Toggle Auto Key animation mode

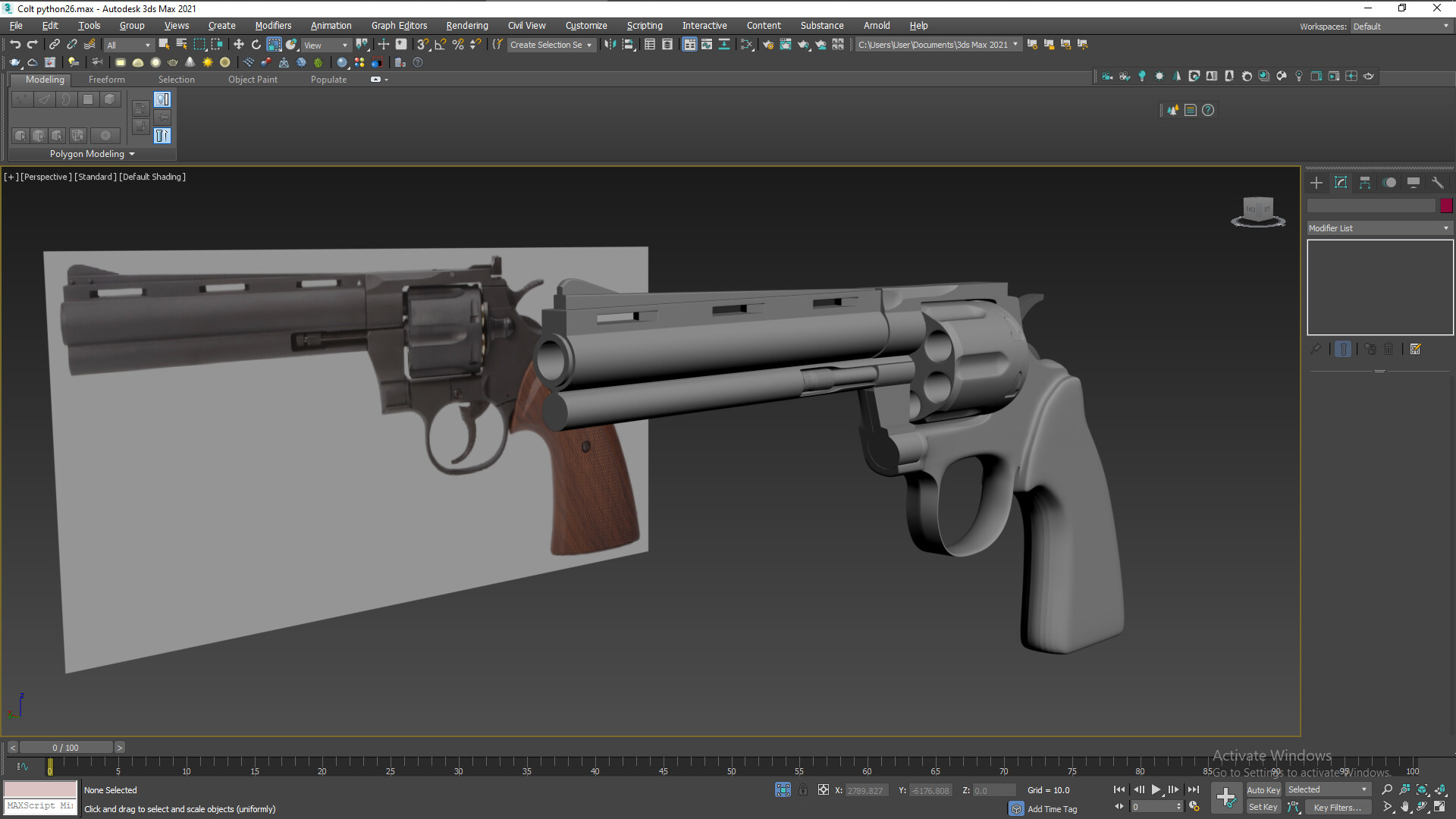(1263, 789)
